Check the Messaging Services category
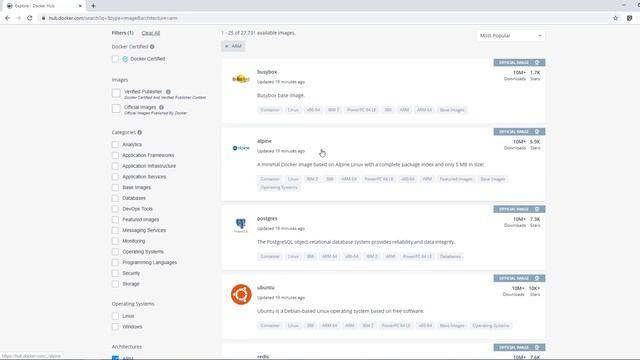 coord(116,230)
